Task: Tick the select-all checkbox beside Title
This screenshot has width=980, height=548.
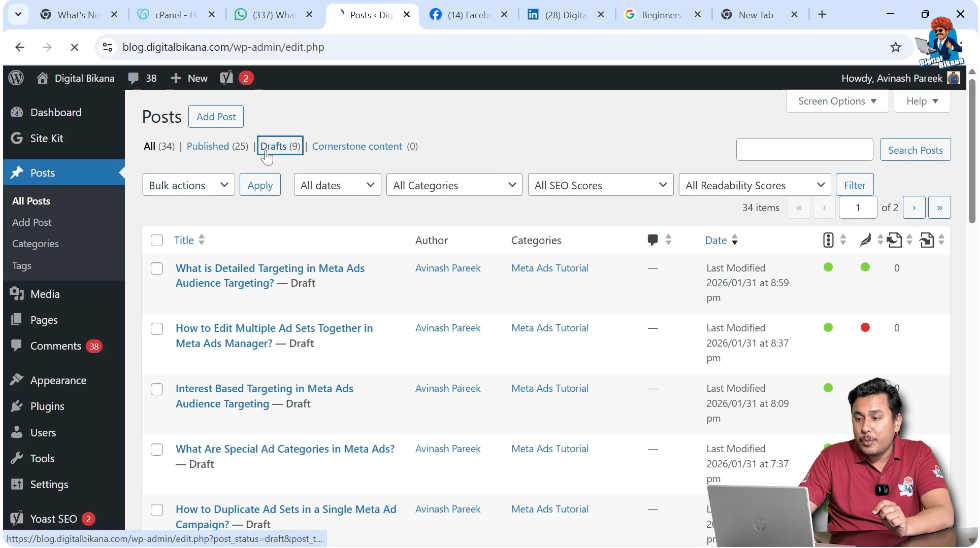Action: (x=157, y=240)
